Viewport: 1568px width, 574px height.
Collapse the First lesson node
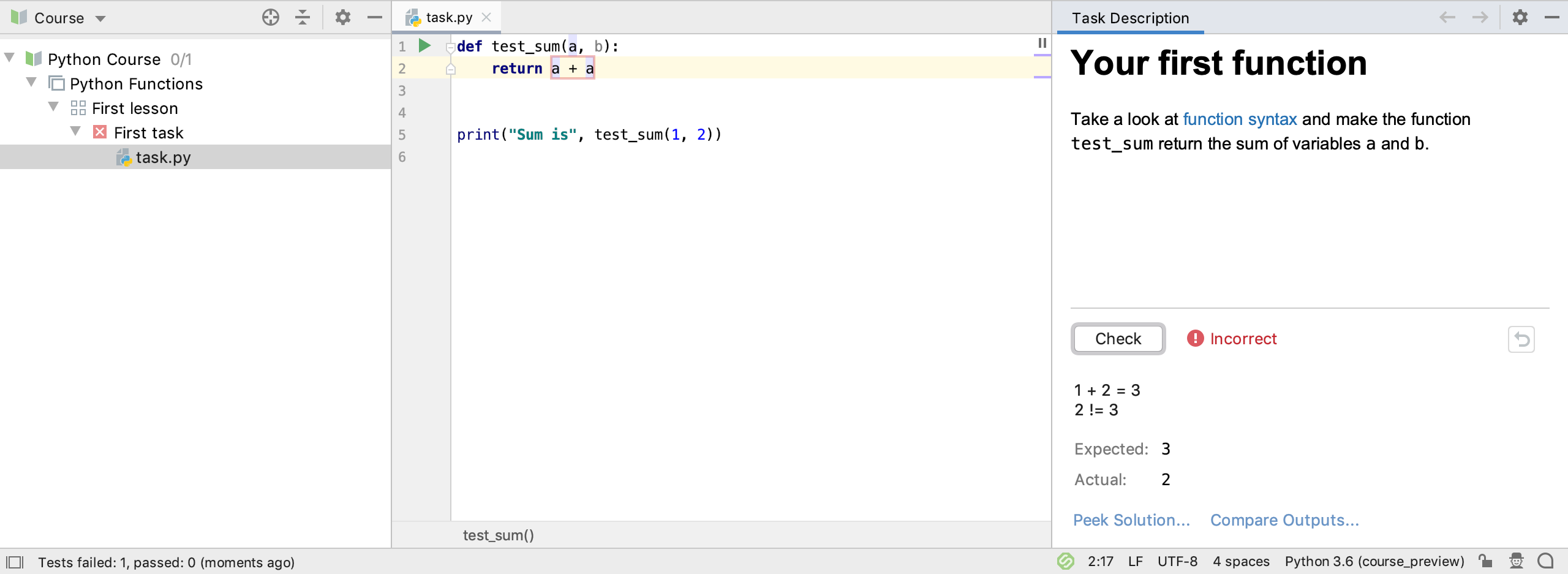(x=53, y=107)
